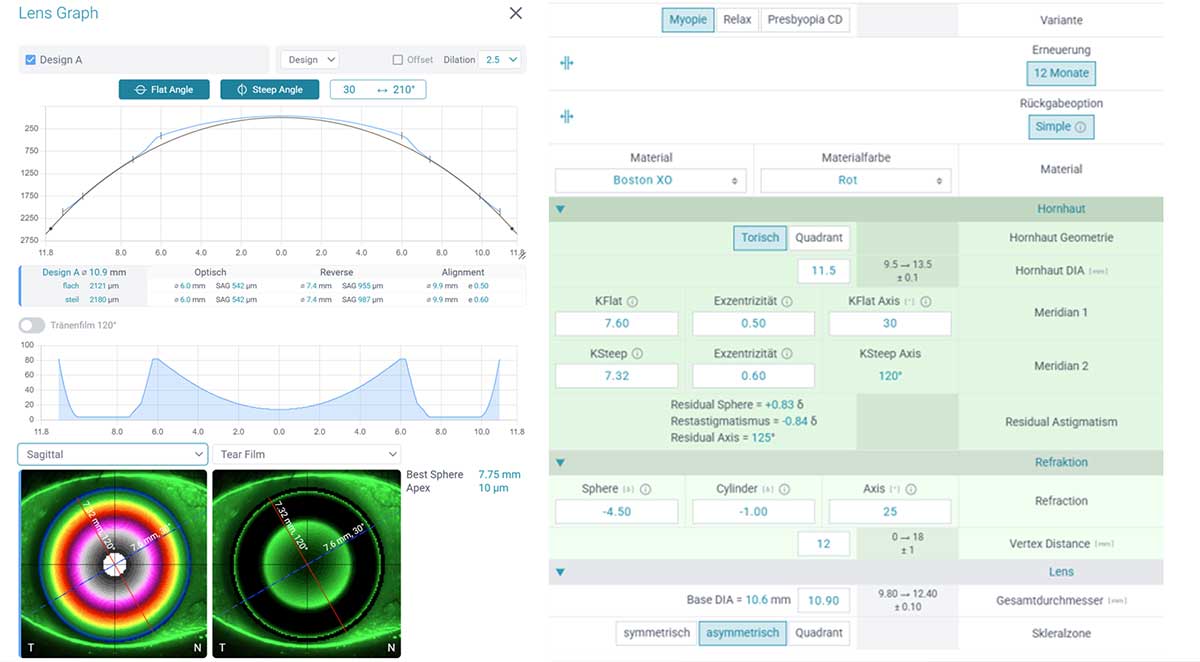Open the Rot material color selector
Image resolution: width=1200 pixels, height=662 pixels.
[x=855, y=180]
